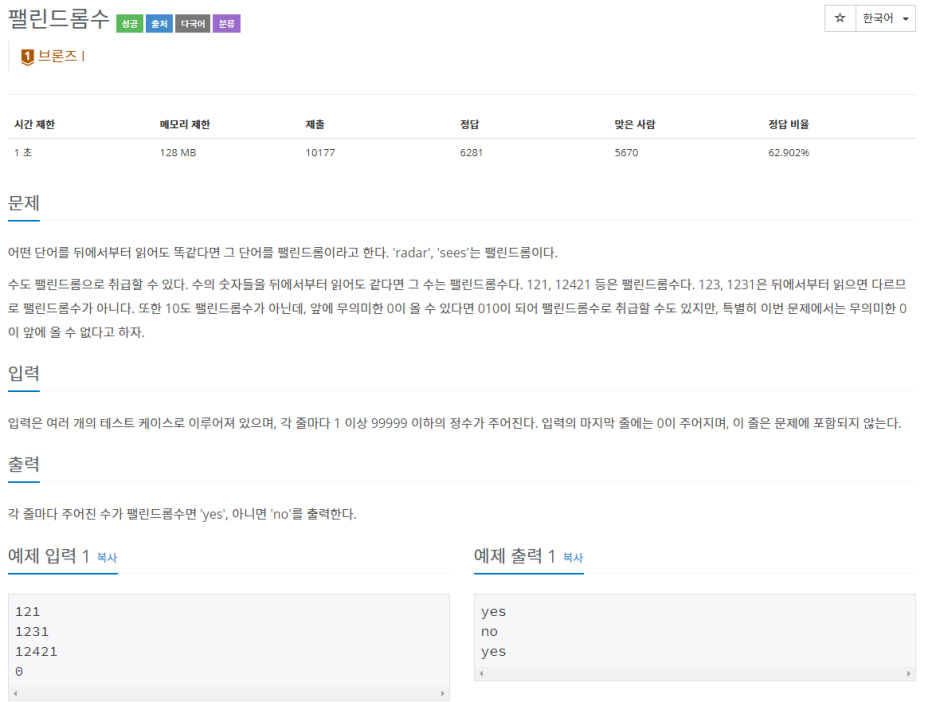Click the 정답 column header
Image resolution: width=936 pixels, height=702 pixels.
click(x=470, y=124)
